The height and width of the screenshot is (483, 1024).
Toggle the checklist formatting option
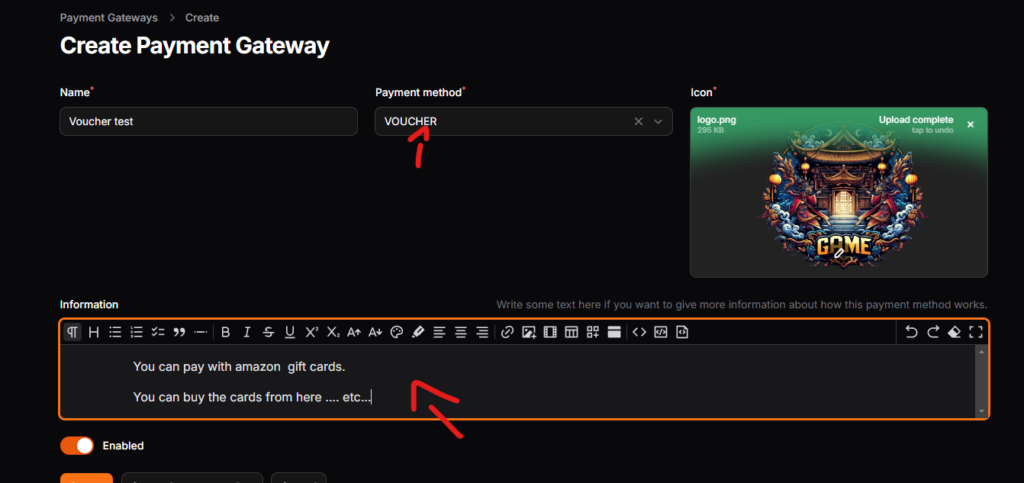coord(158,332)
